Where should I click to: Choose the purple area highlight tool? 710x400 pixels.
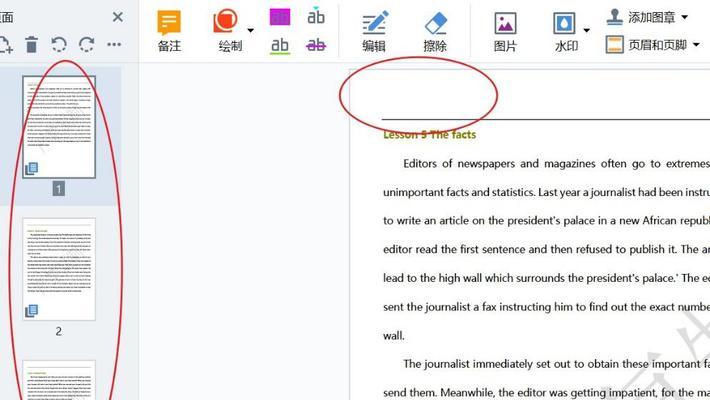(280, 17)
